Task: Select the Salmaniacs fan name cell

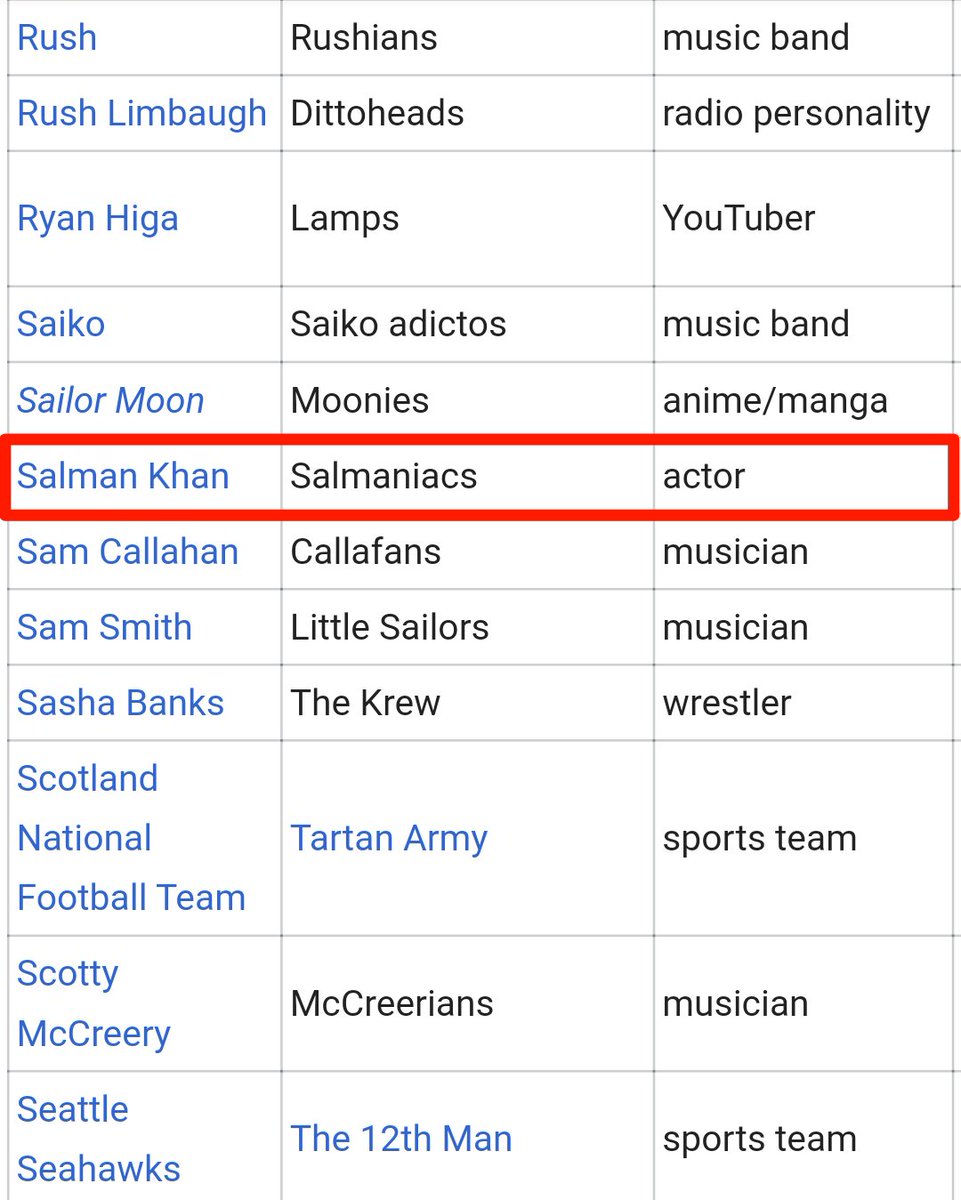Action: click(x=467, y=476)
